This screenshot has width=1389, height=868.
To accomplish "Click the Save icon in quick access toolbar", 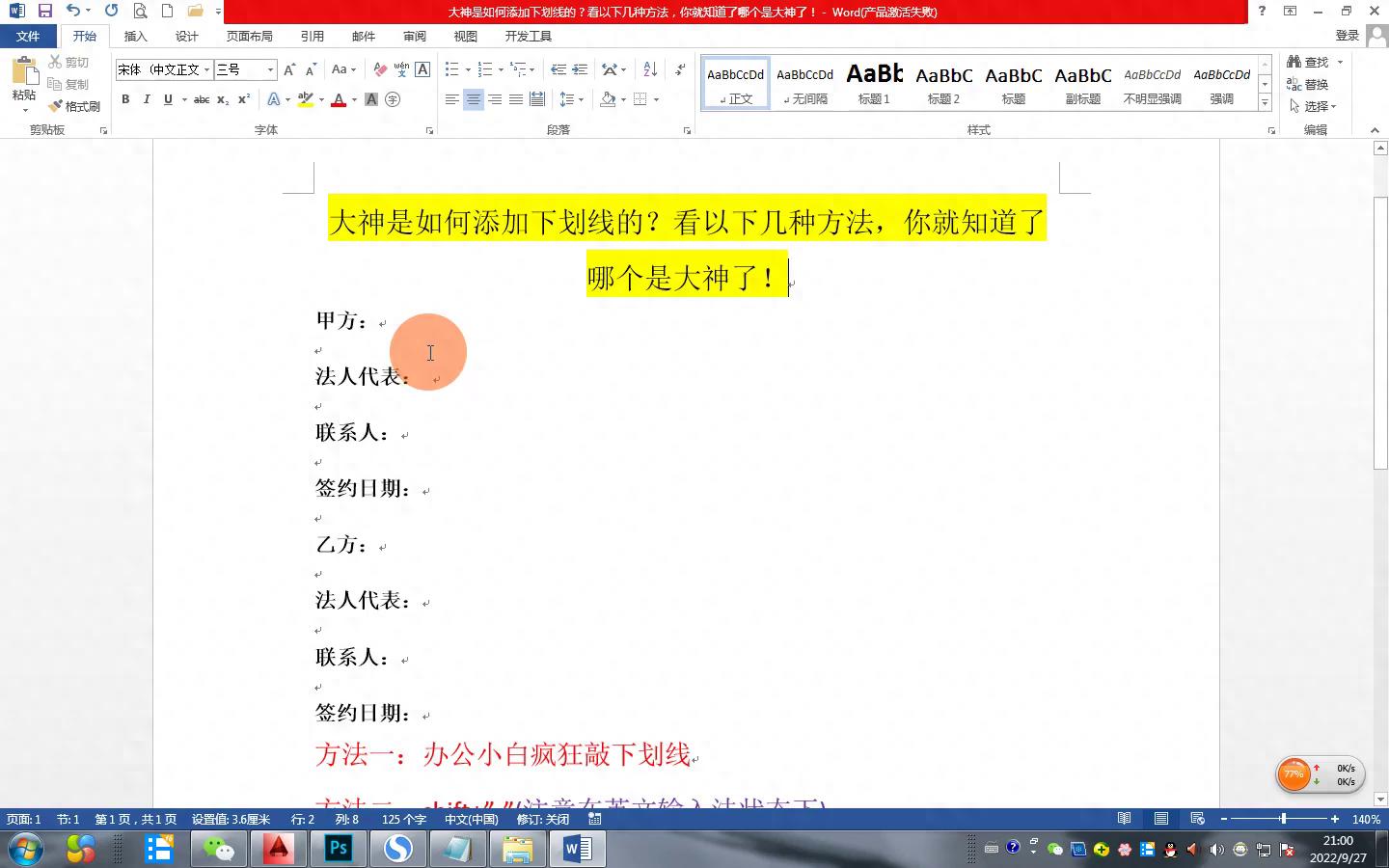I will pyautogui.click(x=44, y=11).
